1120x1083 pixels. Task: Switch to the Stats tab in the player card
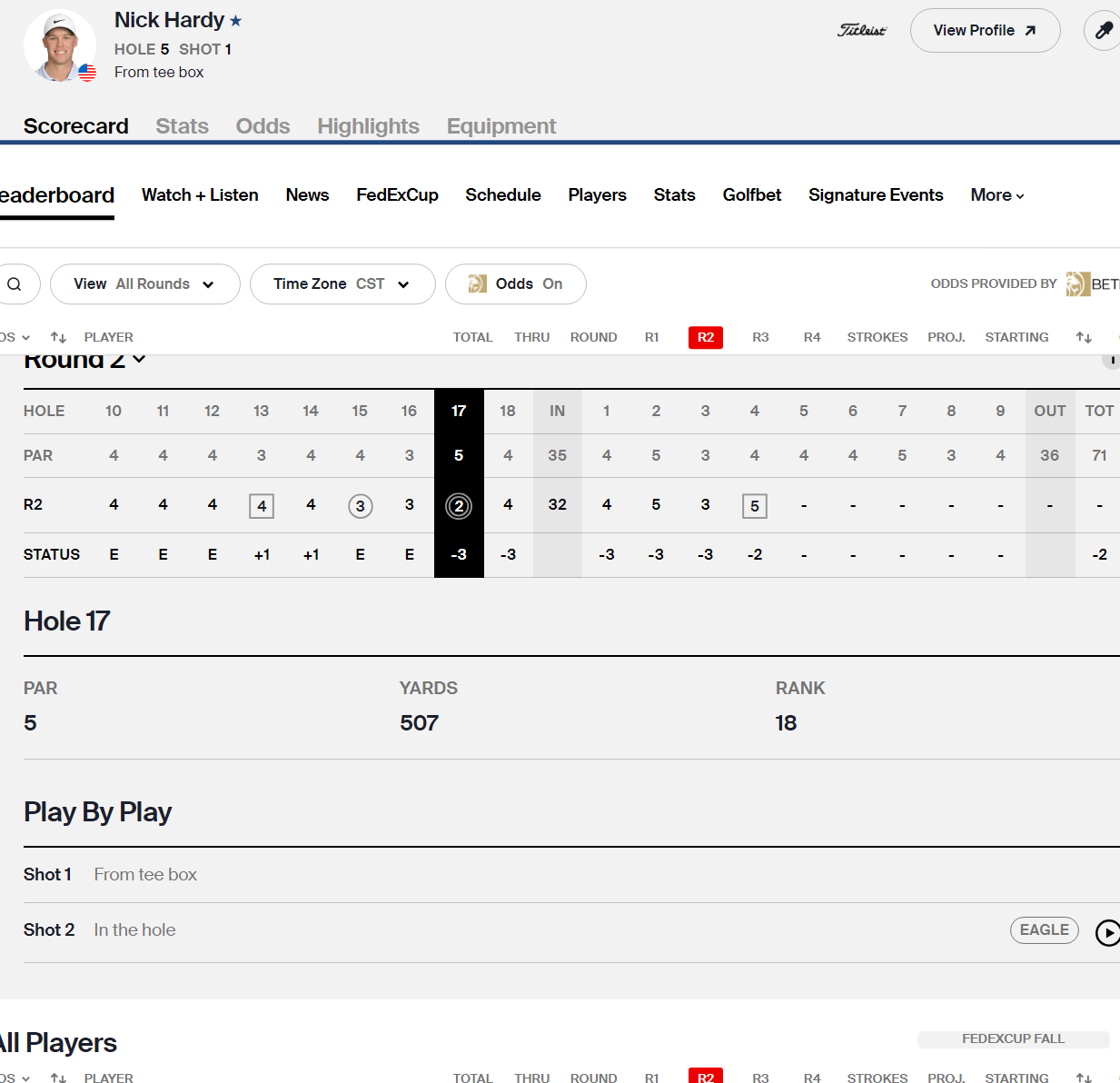pos(182,126)
